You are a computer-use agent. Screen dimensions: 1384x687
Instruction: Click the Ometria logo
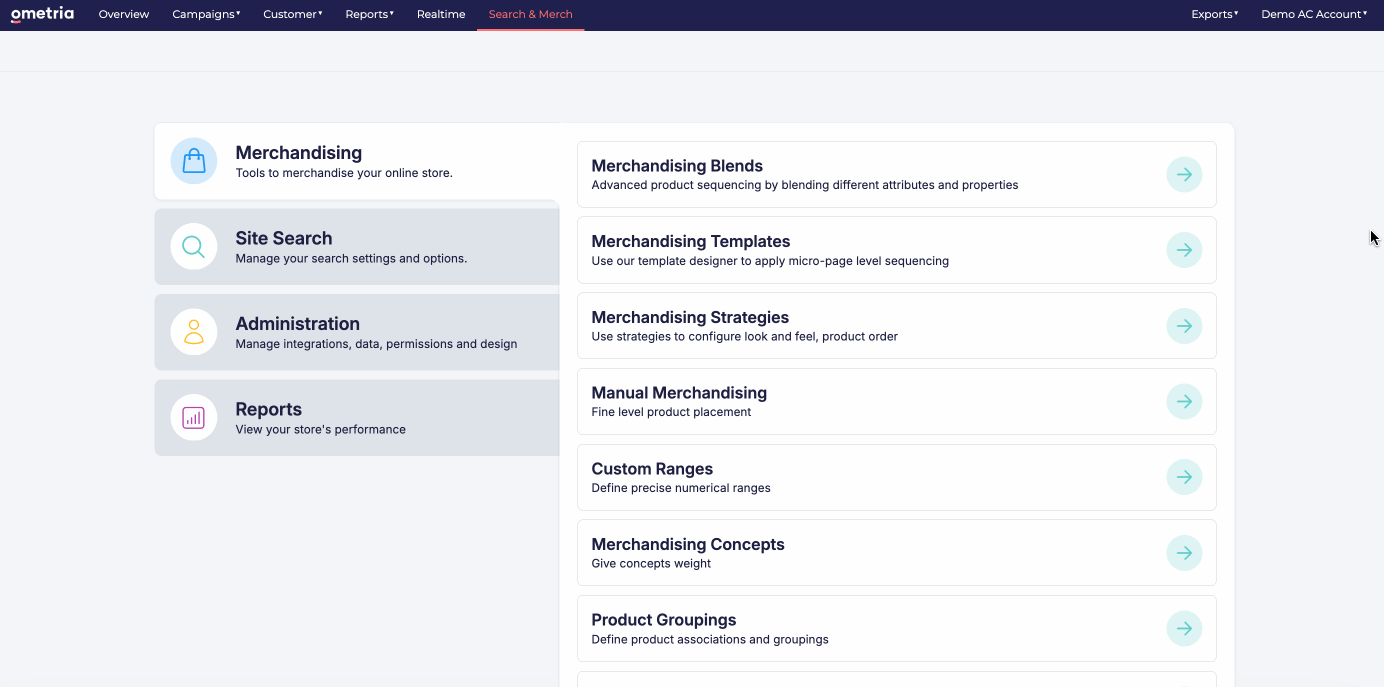42,14
